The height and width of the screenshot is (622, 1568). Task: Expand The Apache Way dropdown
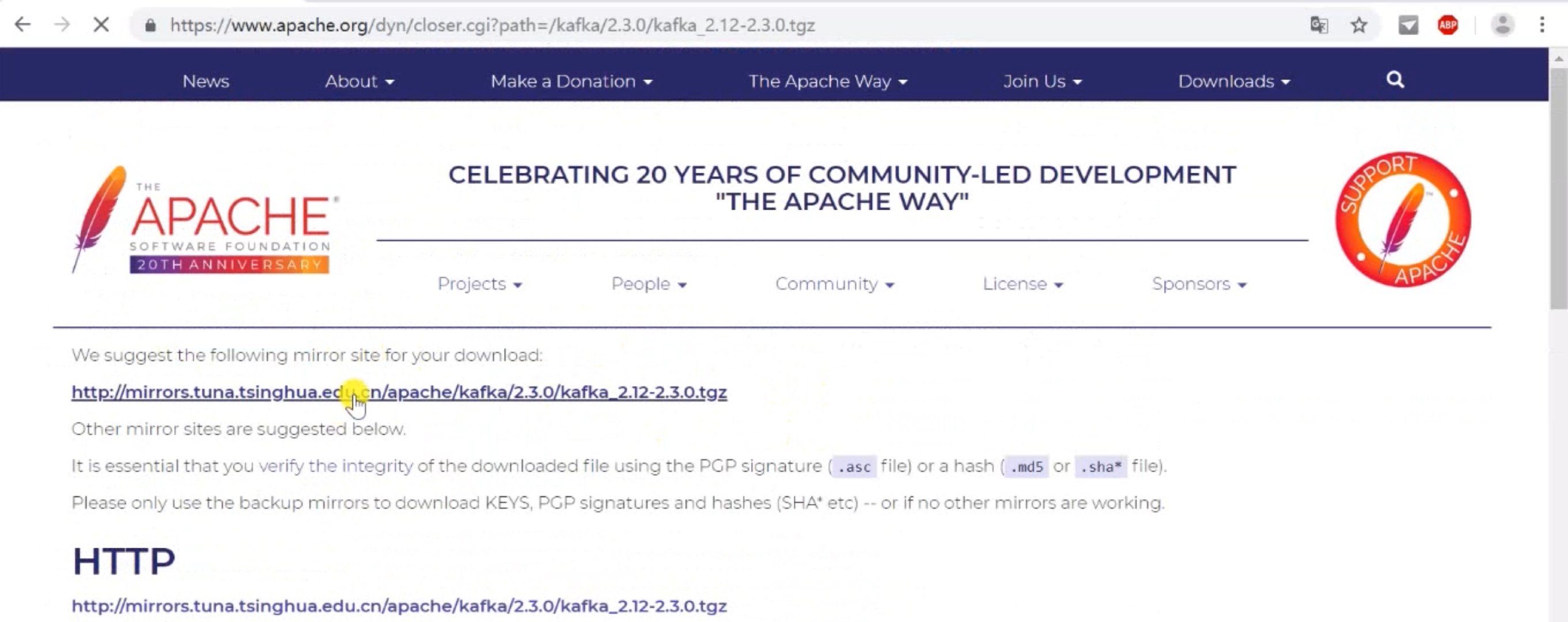pos(828,81)
